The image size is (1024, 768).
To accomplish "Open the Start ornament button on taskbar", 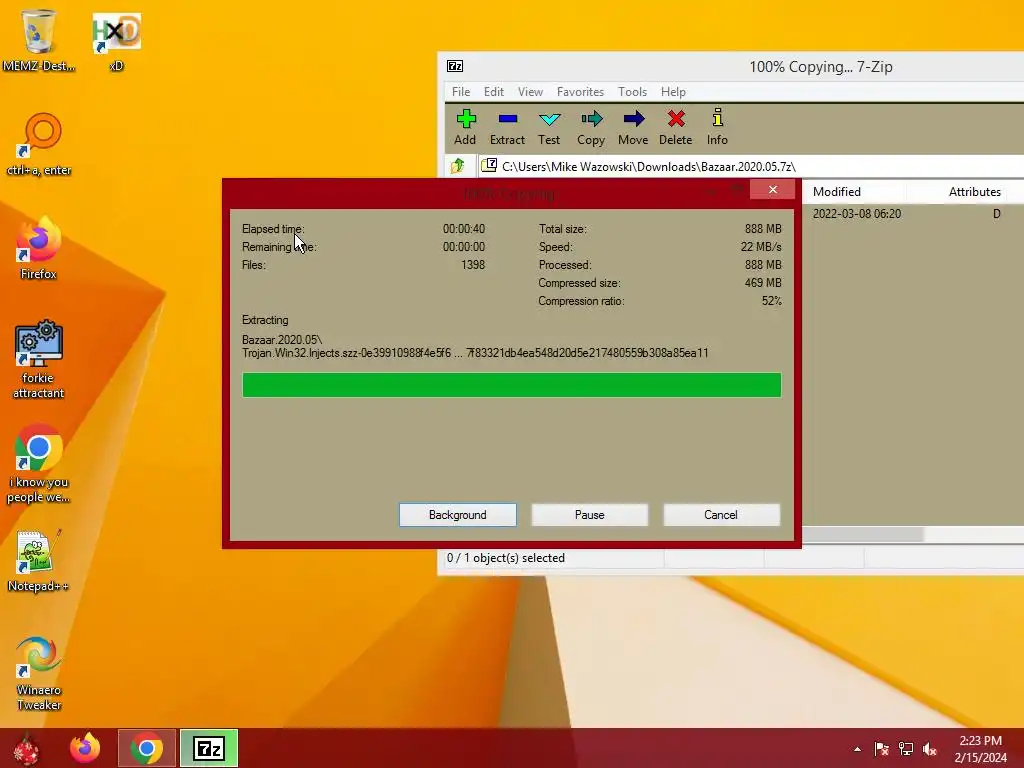I will pyautogui.click(x=26, y=748).
